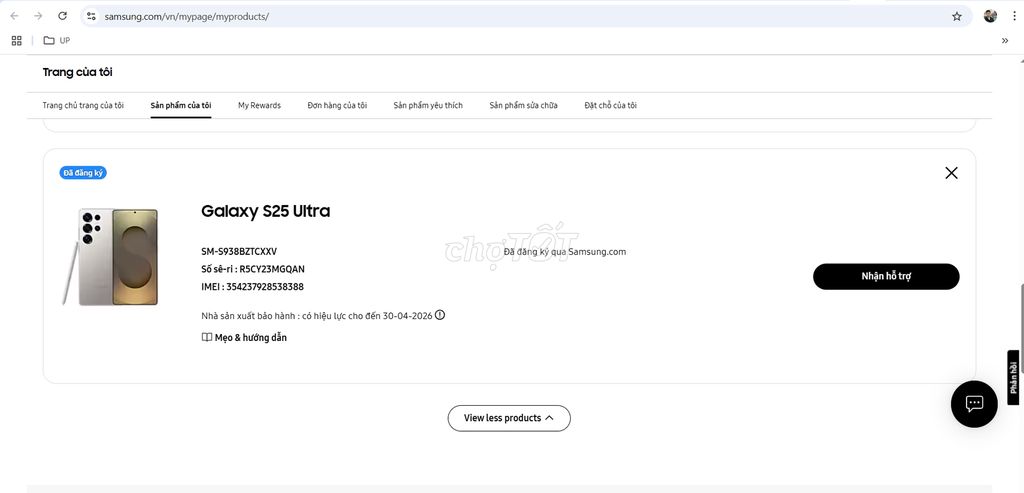
Task: Click the Trang của tôi heading
Action: (x=77, y=72)
